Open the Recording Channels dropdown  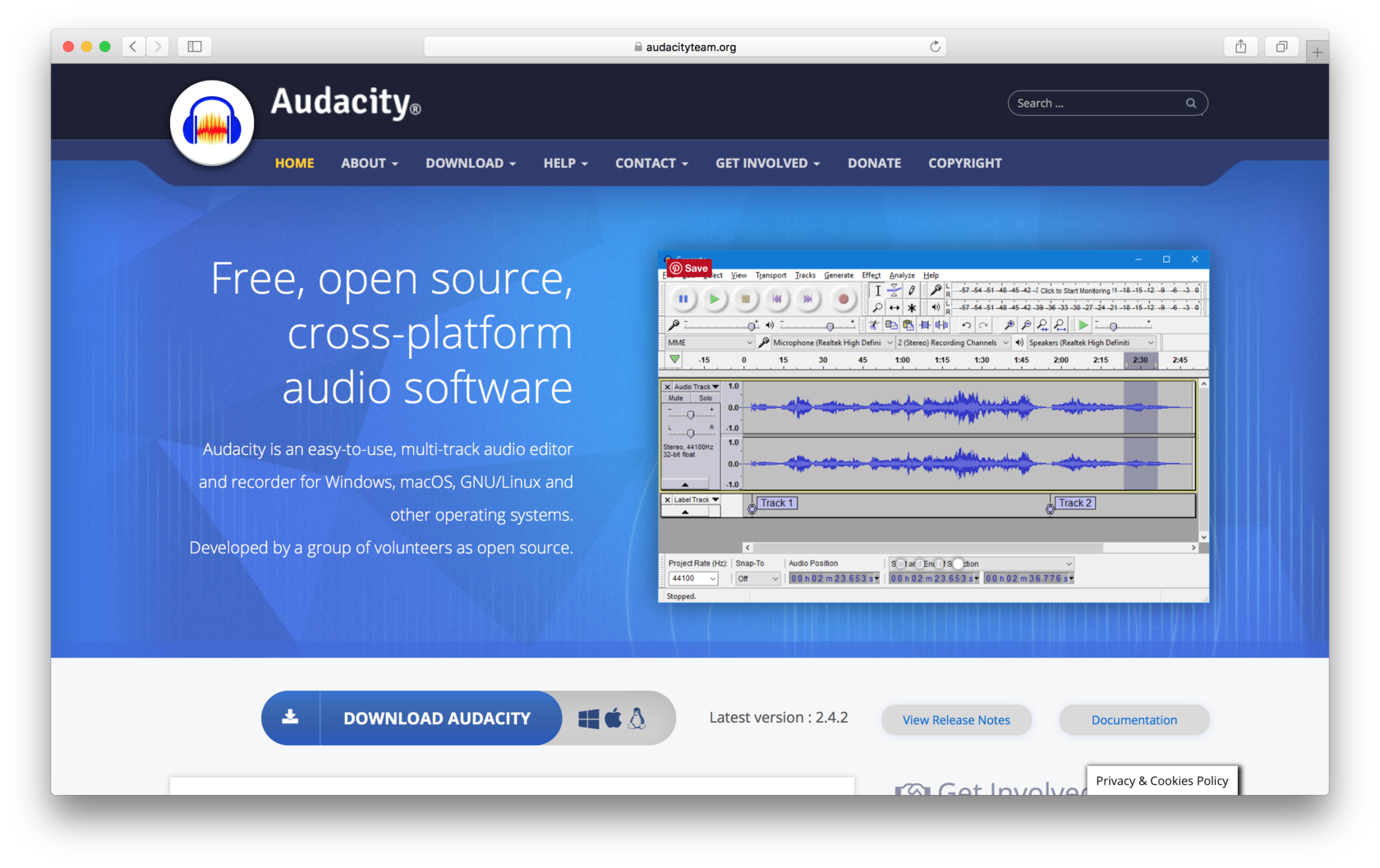pos(953,342)
